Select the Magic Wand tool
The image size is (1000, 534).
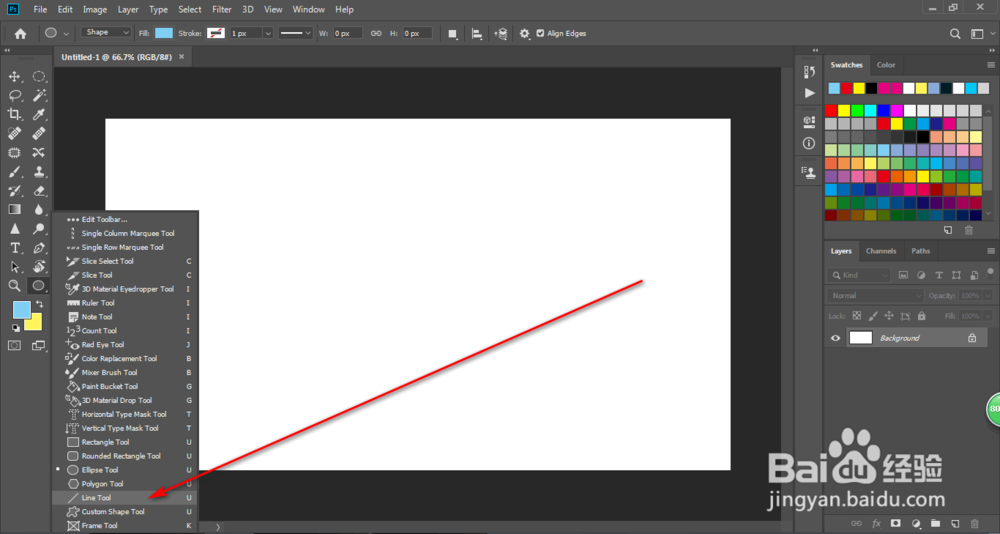[39, 96]
